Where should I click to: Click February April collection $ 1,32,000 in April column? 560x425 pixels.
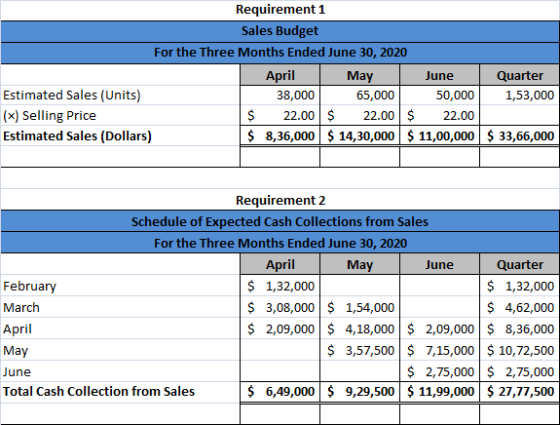pos(280,286)
